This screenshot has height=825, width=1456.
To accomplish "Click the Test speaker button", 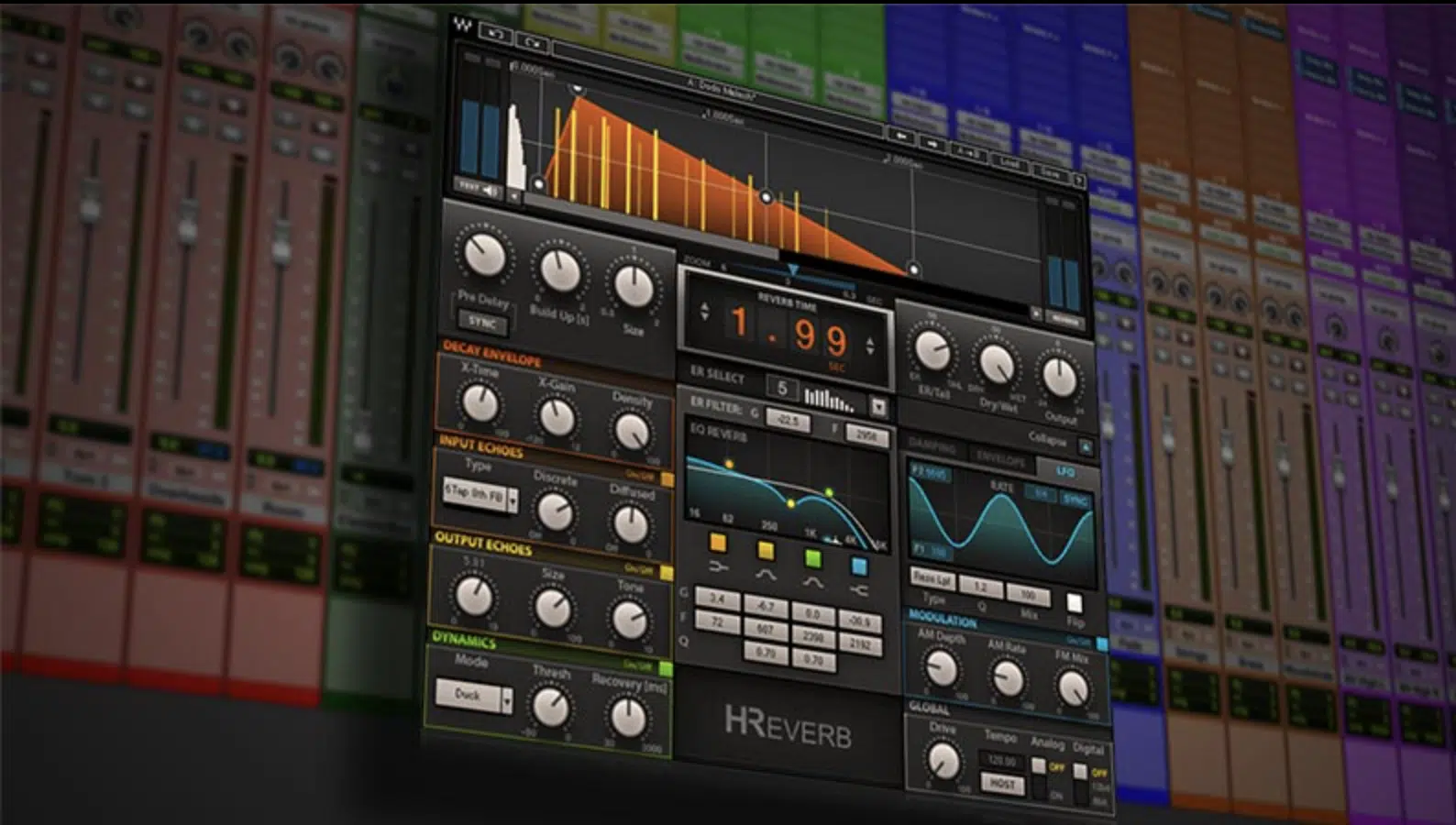I will point(480,188).
